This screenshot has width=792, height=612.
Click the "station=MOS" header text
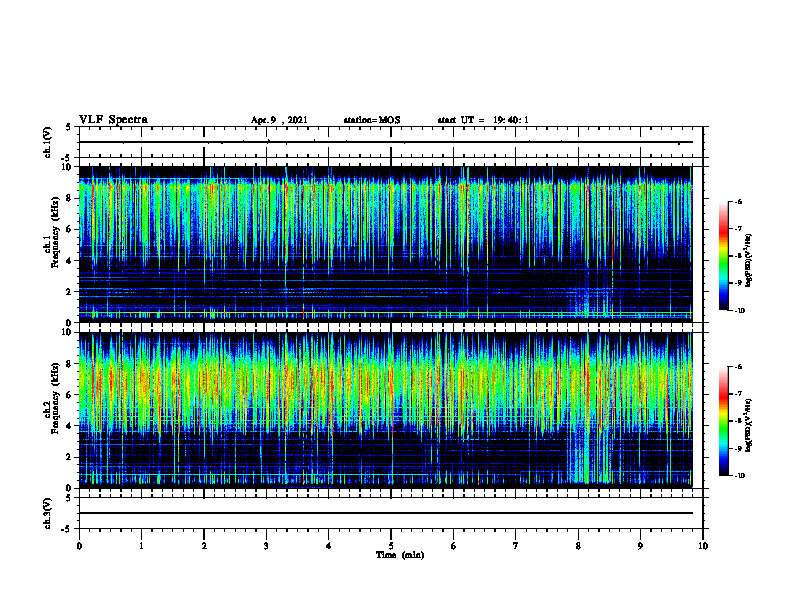pos(372,120)
